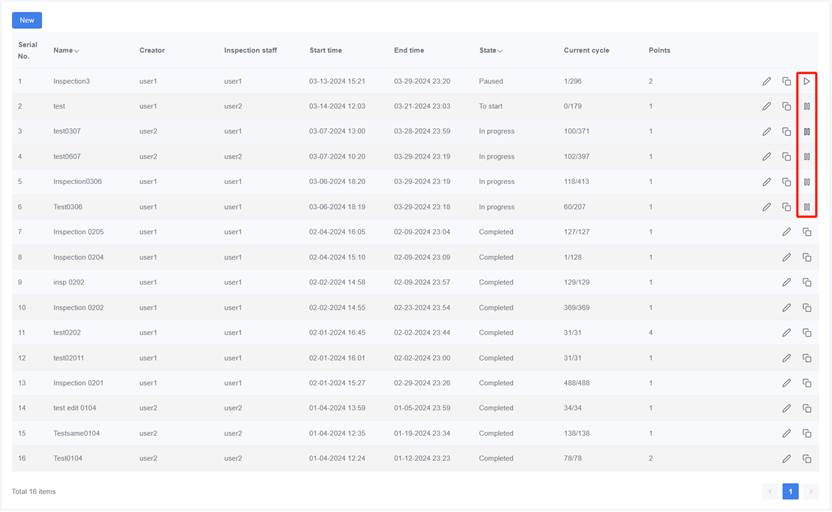Copy the task named test
This screenshot has height=512, width=832.
coord(786,106)
